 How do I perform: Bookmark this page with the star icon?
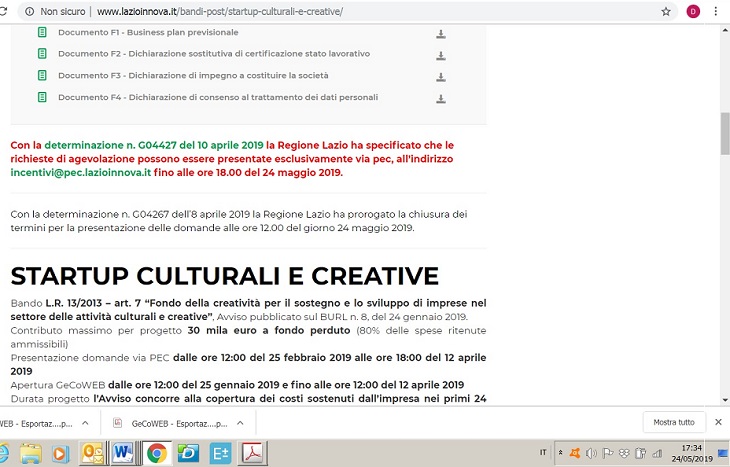[x=666, y=11]
